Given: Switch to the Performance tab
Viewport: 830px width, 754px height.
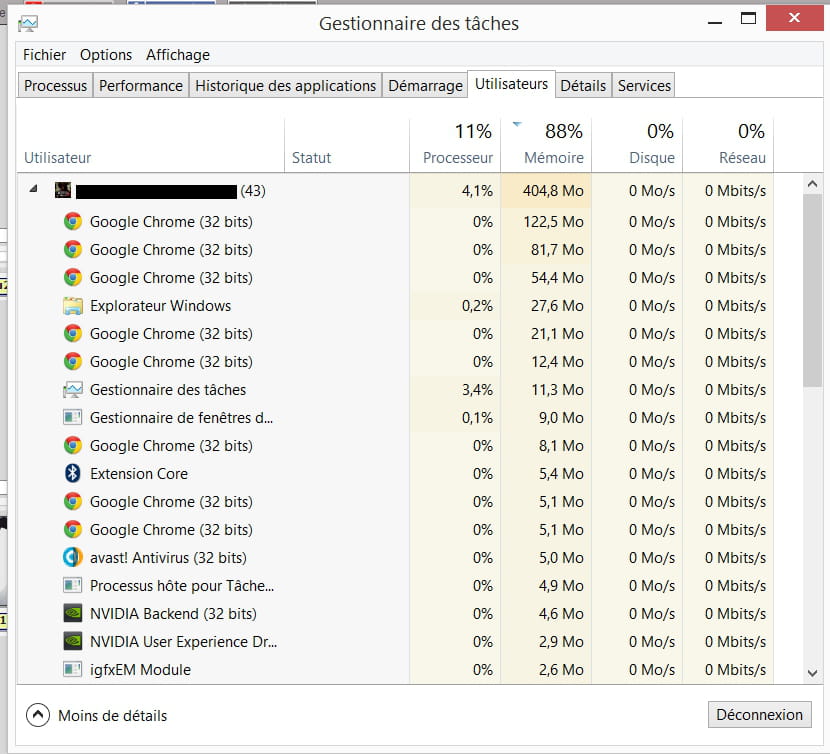Looking at the screenshot, I should [x=140, y=86].
